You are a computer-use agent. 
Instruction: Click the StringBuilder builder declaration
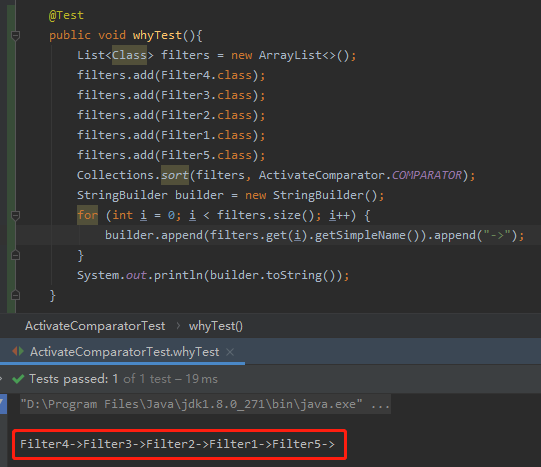click(230, 195)
